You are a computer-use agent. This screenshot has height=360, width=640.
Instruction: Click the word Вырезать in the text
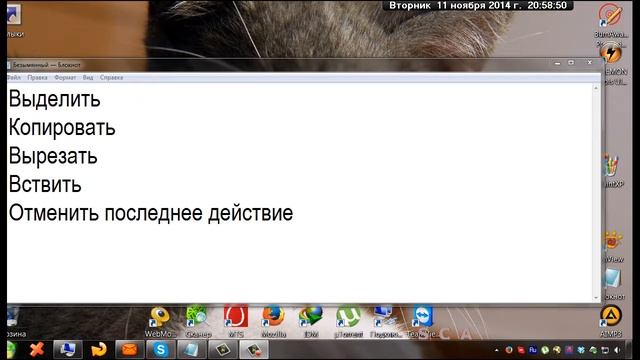pyautogui.click(x=53, y=156)
